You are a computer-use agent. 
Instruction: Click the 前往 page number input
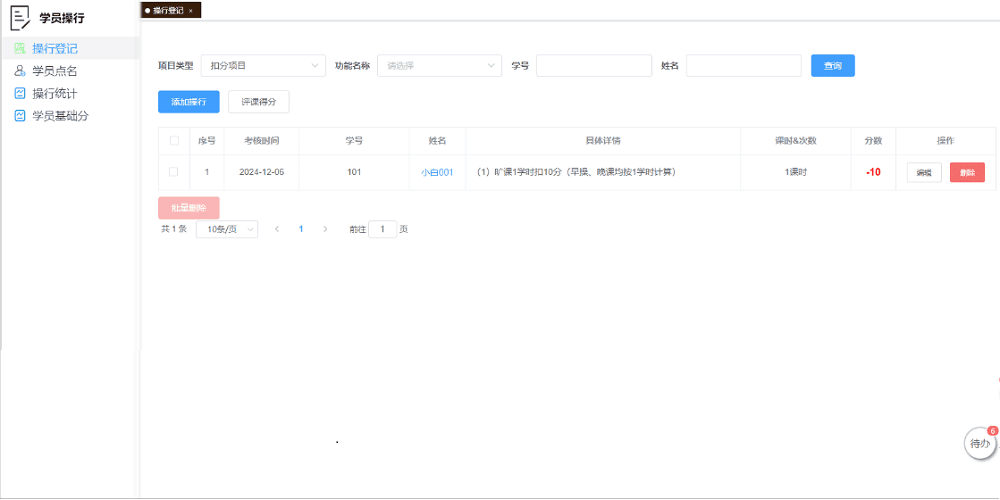click(x=383, y=229)
